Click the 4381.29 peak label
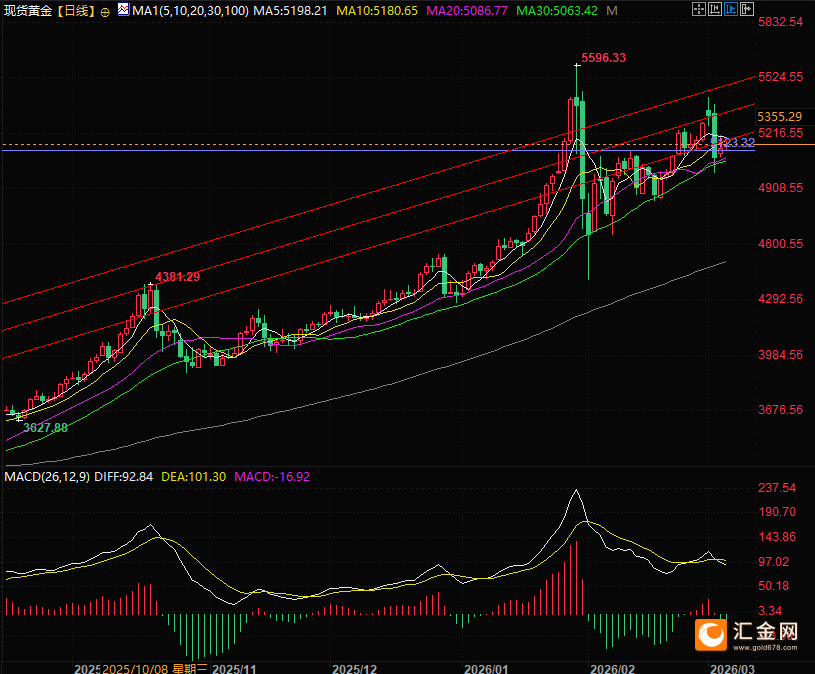This screenshot has height=674, width=815. coord(178,276)
